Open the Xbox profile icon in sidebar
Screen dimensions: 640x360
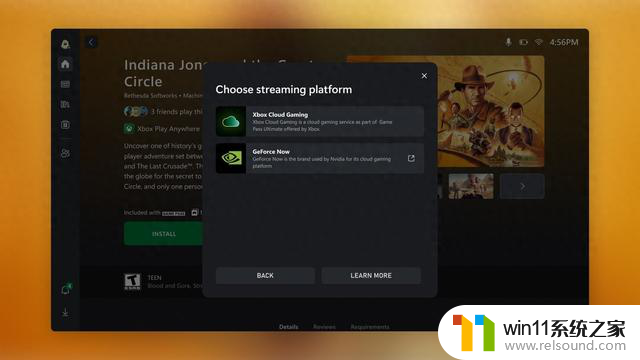(x=65, y=44)
